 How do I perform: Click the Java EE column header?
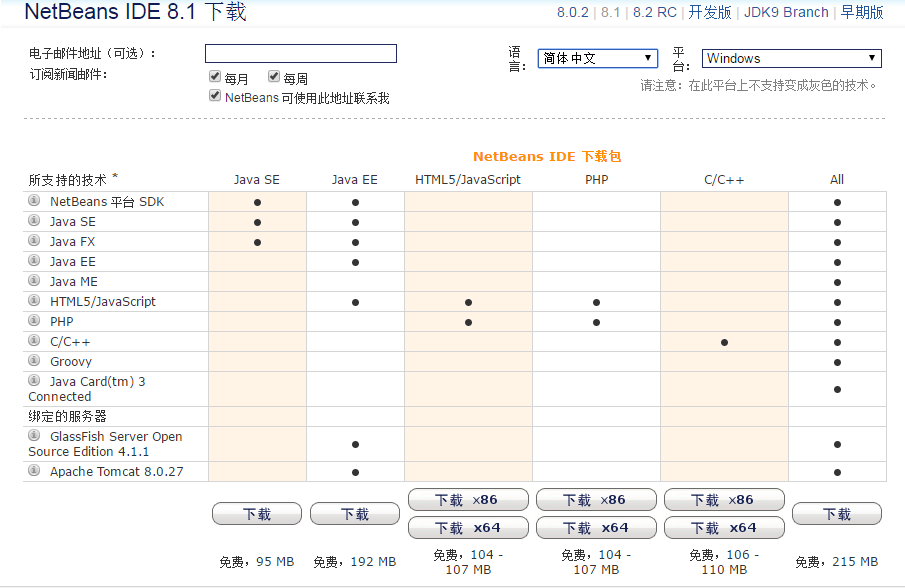355,179
